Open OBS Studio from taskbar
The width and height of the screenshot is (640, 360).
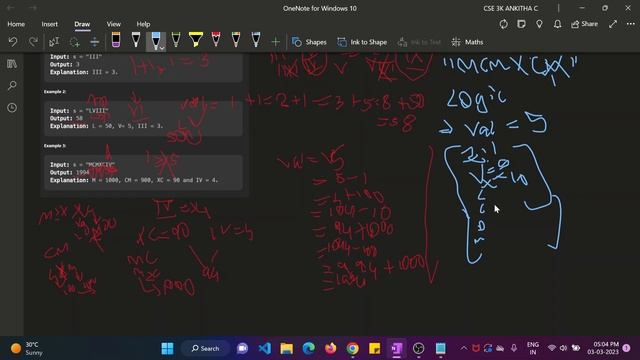click(x=418, y=348)
